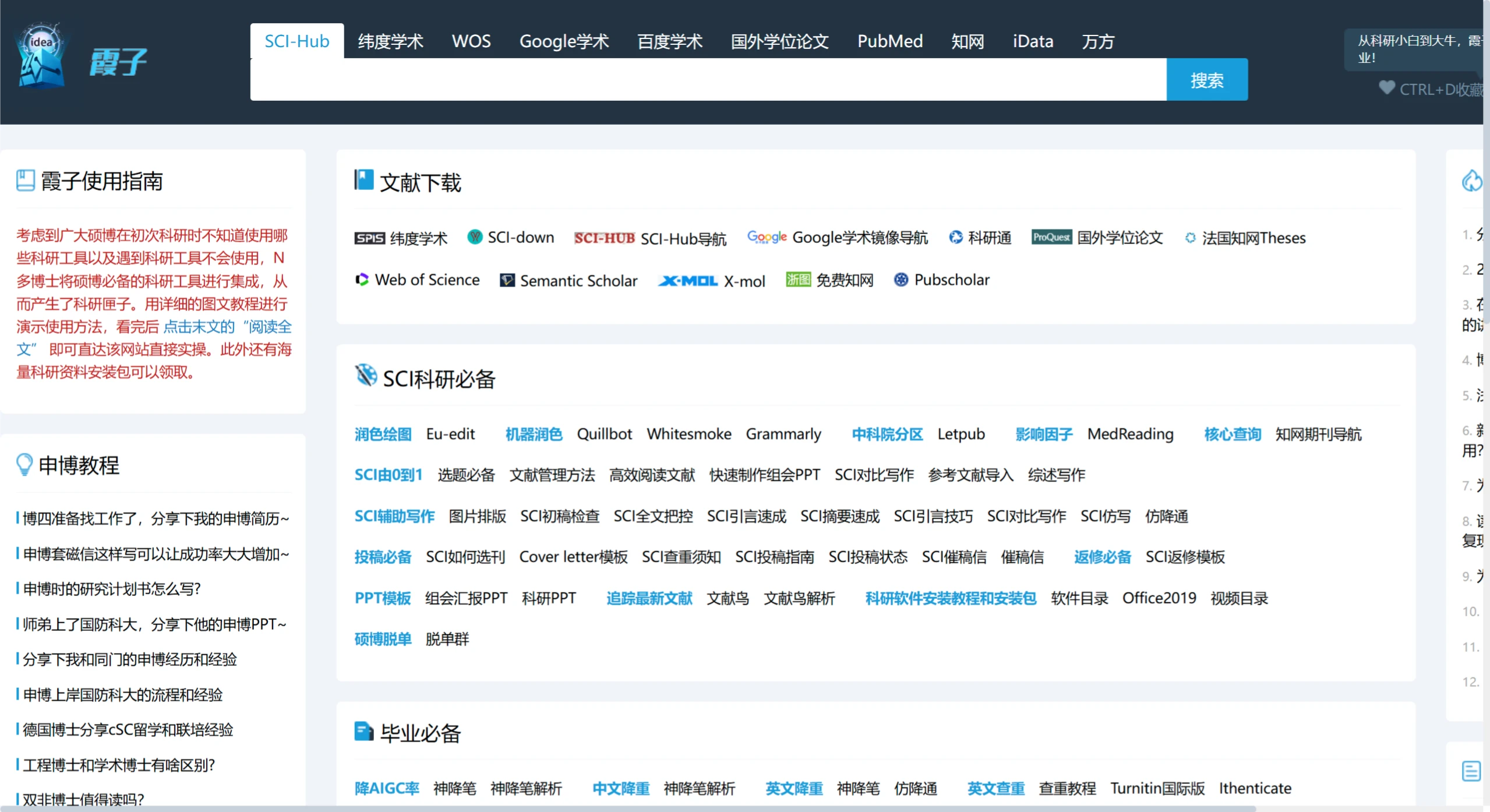Viewport: 1490px width, 812px height.
Task: Click the lightbulb icon beside 申博教程
Action: point(24,464)
